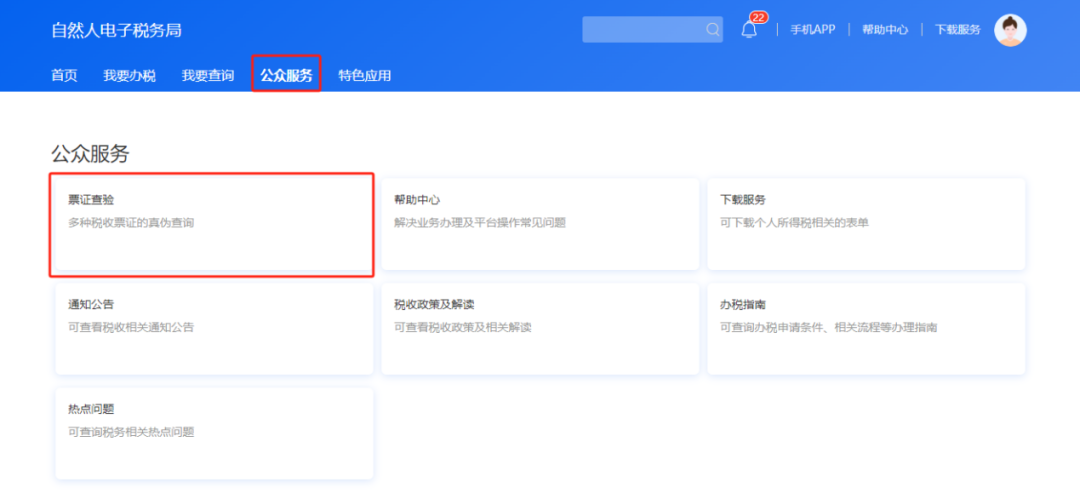Open the 税收政策及解读 card
Image resolution: width=1080 pixels, height=499 pixels.
click(x=540, y=329)
